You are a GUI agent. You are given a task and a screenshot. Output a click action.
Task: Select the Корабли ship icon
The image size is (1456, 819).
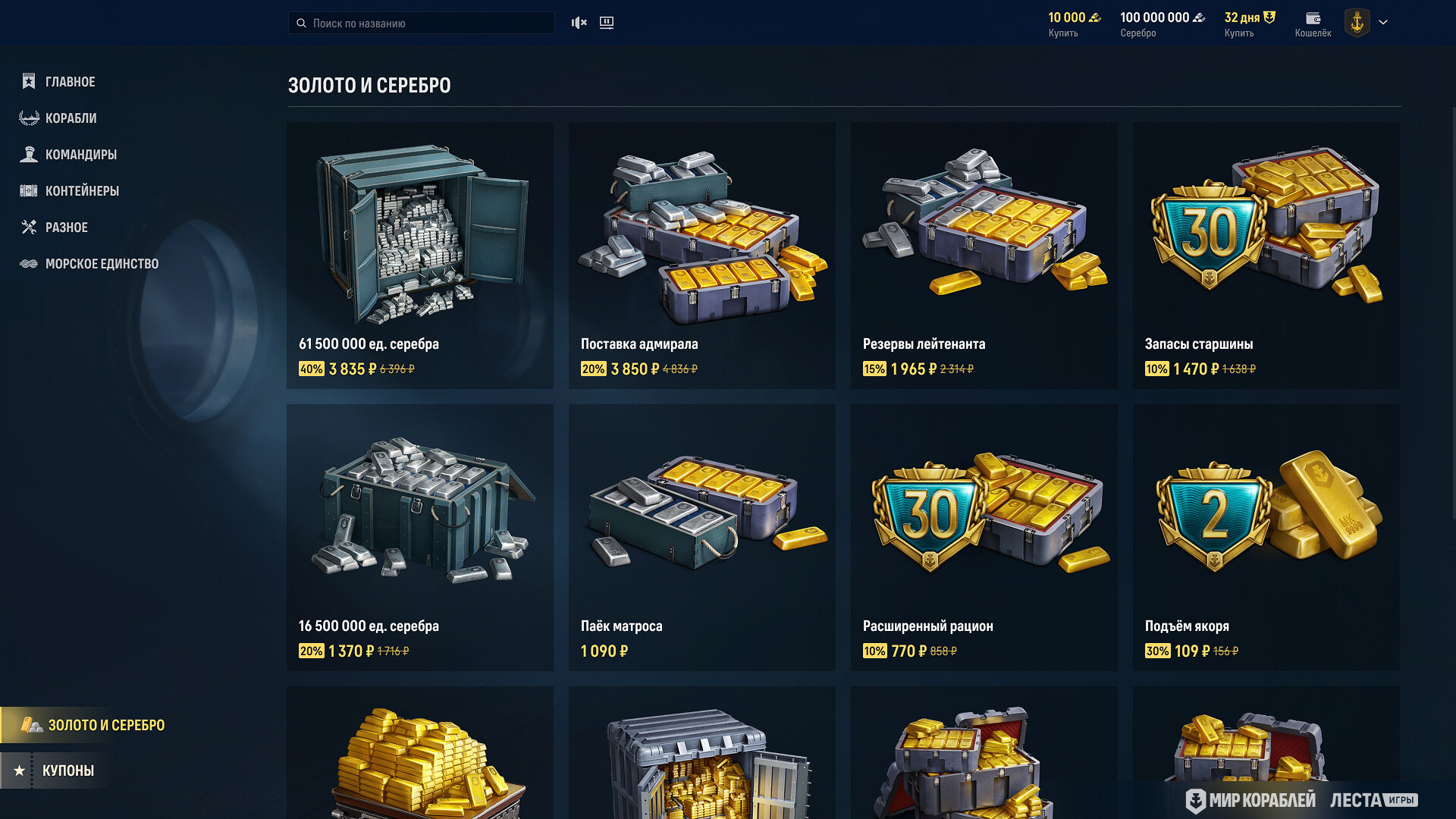pos(29,118)
